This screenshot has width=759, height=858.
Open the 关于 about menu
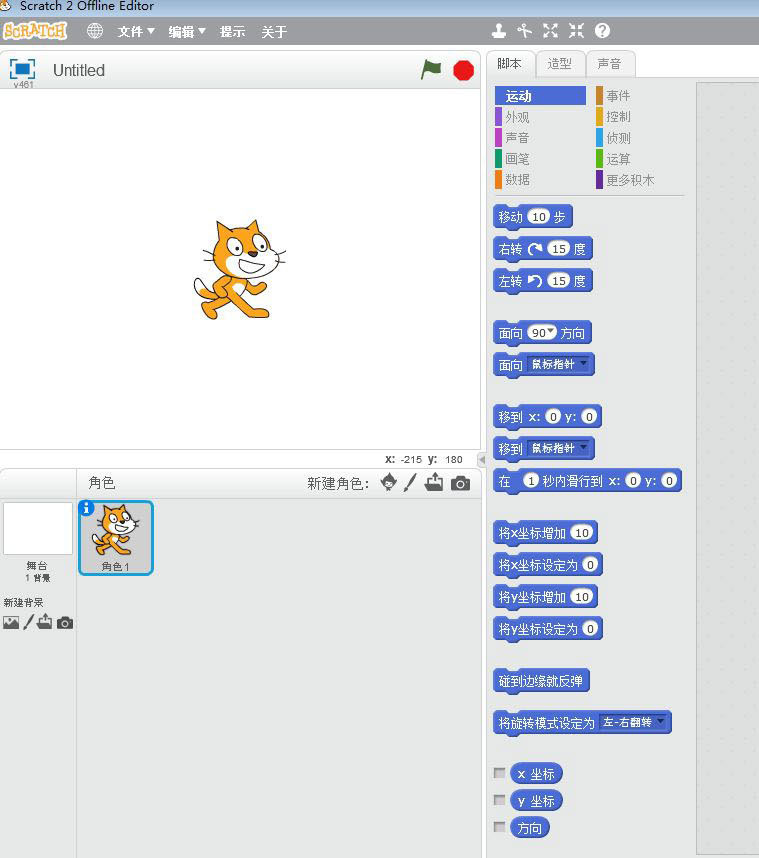click(x=274, y=32)
